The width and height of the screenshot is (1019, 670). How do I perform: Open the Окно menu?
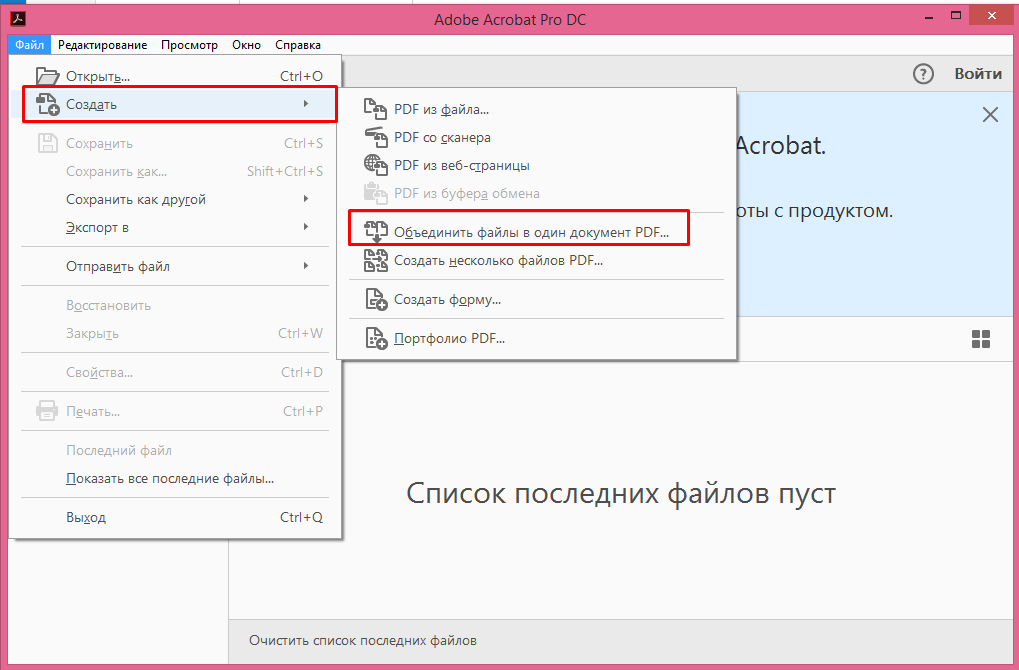(x=246, y=45)
